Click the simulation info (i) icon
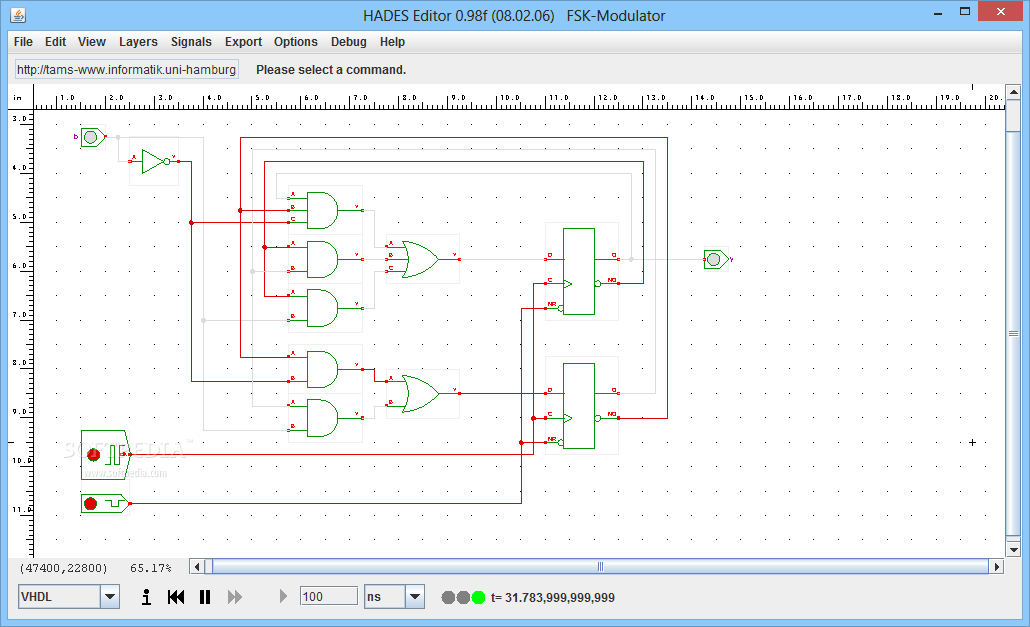1030x627 pixels. pyautogui.click(x=146, y=597)
